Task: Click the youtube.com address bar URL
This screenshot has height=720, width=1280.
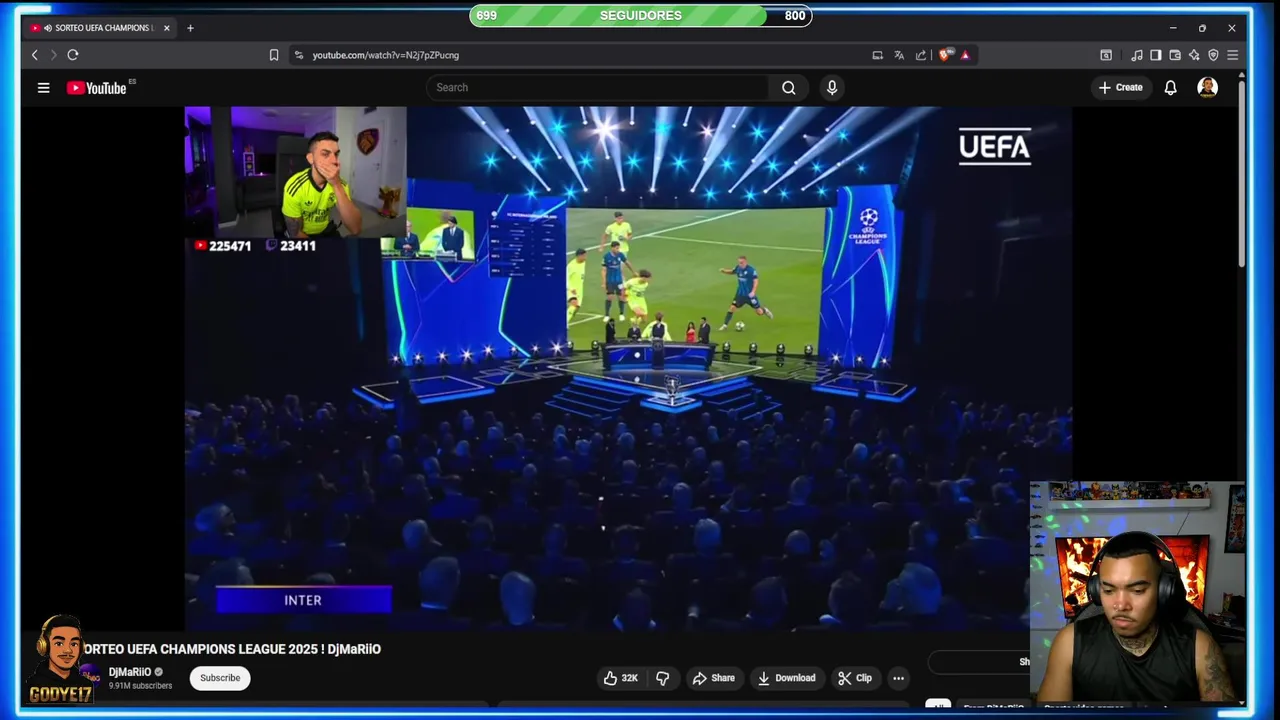Action: (385, 55)
